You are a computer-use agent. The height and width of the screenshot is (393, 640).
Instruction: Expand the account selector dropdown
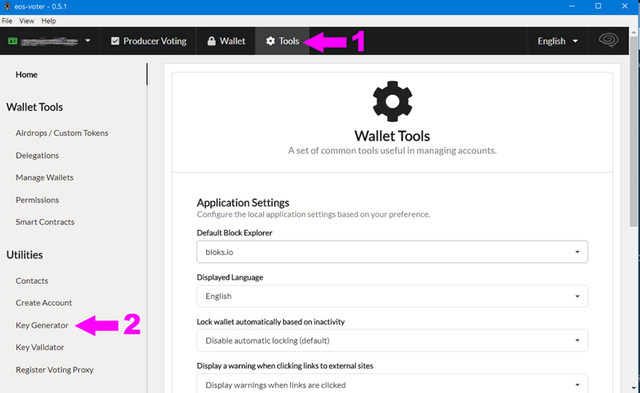point(88,41)
